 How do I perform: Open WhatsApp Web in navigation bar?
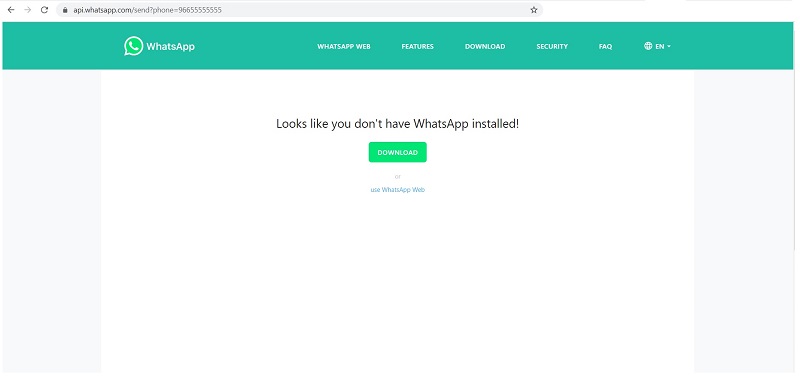(344, 46)
